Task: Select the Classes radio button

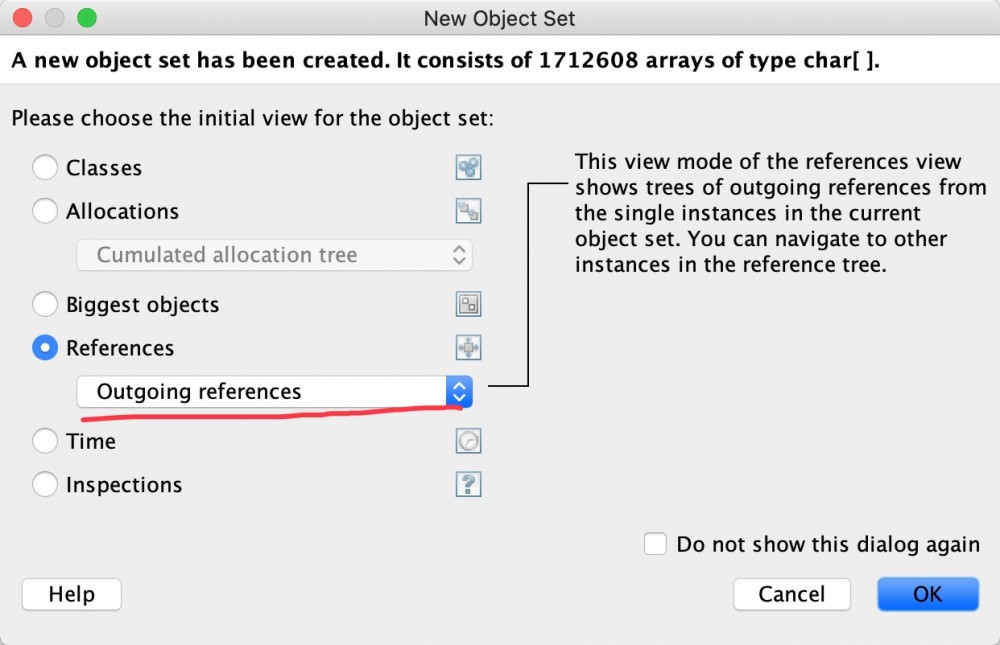Action: (x=45, y=168)
